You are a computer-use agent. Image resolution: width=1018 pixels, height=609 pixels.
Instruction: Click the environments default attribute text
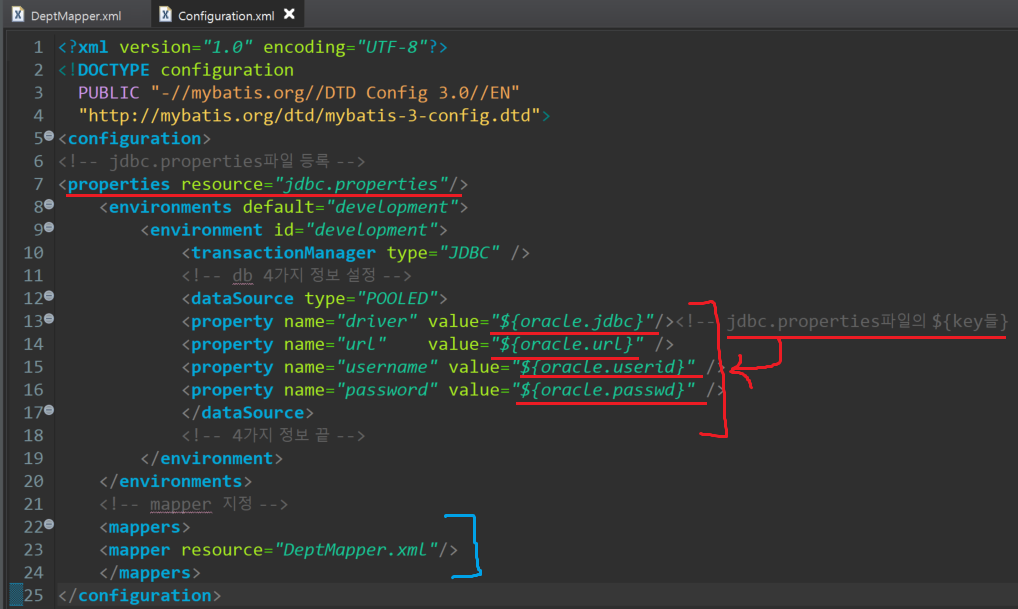(x=351, y=207)
